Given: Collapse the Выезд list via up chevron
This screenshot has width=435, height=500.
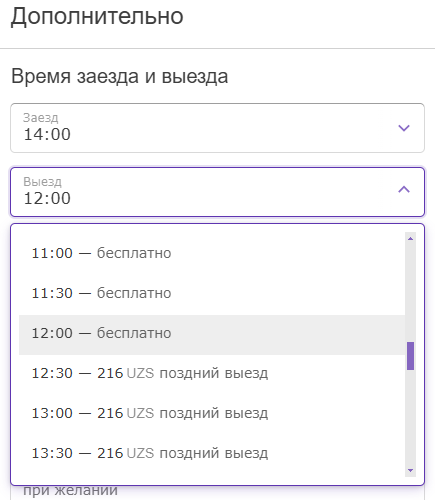Looking at the screenshot, I should coord(404,190).
